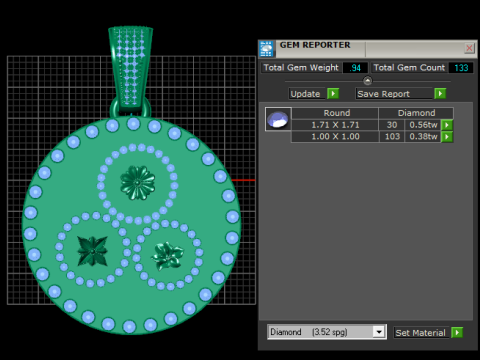Click the Total Gem Weight label
The image size is (480, 360).
pos(301,68)
